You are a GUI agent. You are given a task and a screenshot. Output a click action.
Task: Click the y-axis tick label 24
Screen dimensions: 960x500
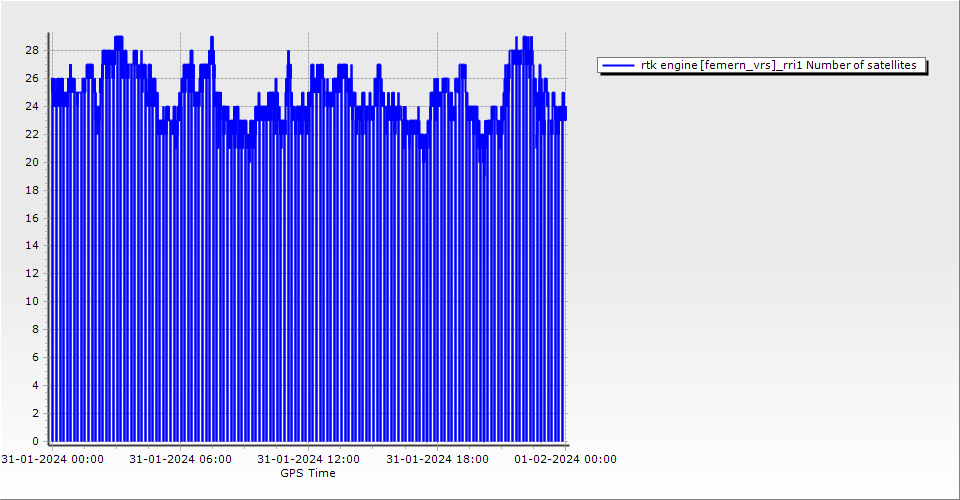click(32, 106)
